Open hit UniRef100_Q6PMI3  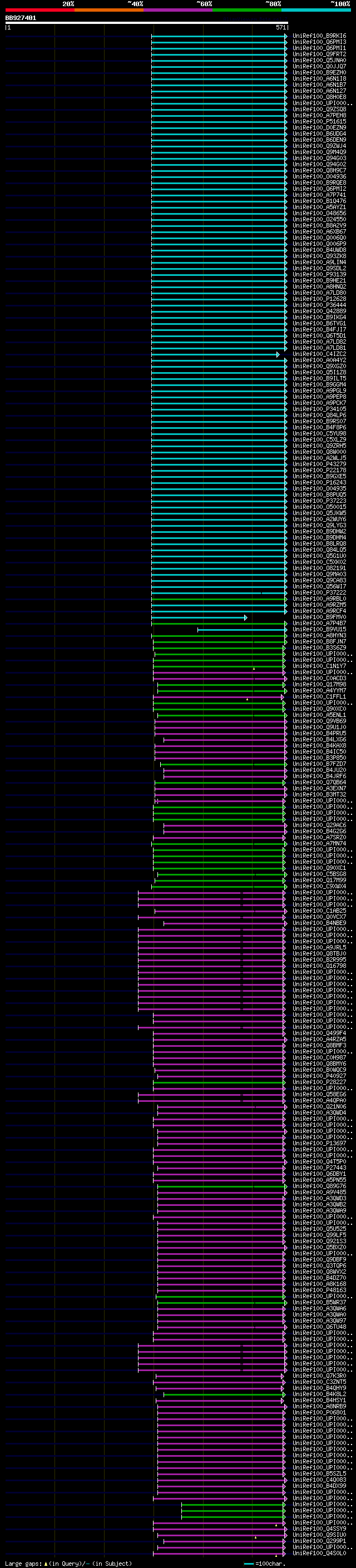point(319,42)
